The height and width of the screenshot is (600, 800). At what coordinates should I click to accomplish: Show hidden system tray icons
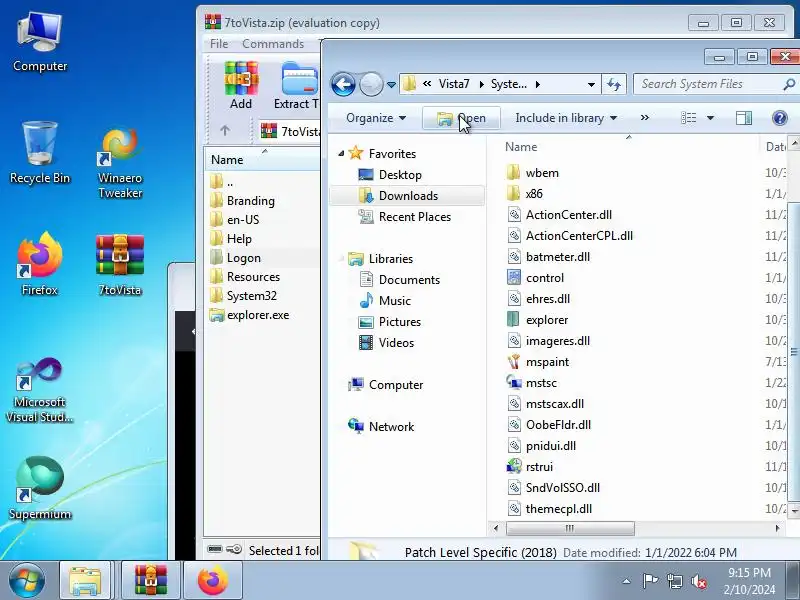point(626,581)
